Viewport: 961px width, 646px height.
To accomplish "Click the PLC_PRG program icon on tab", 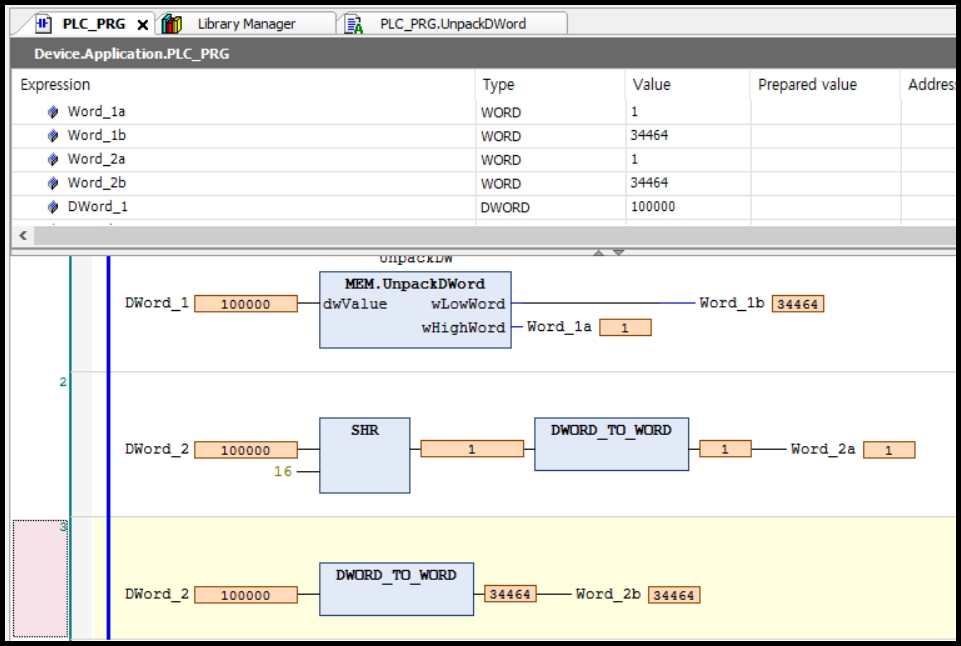I will (43, 24).
